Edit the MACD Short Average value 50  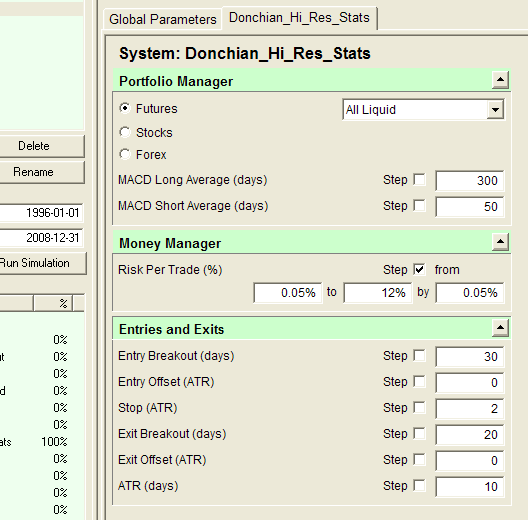click(x=470, y=206)
